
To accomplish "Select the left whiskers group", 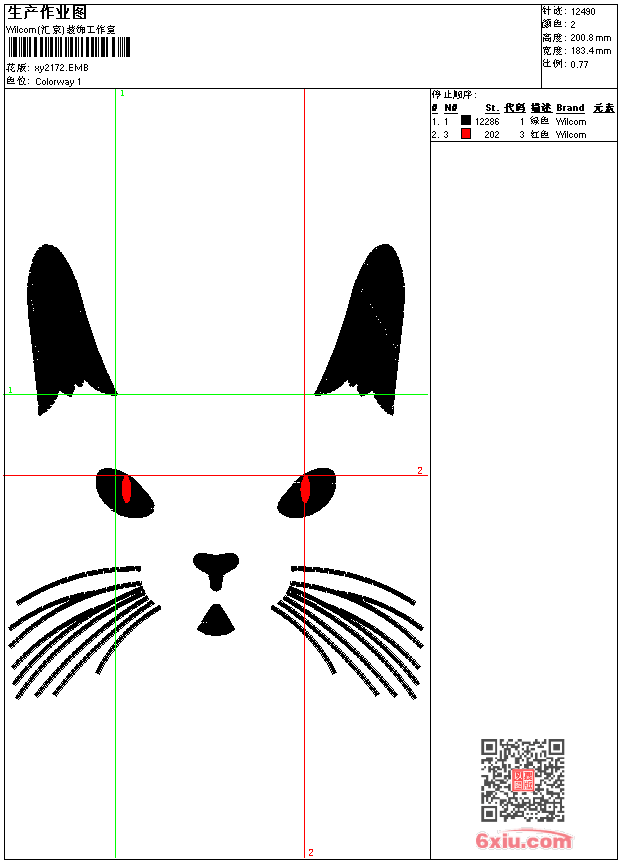I will tap(85, 630).
